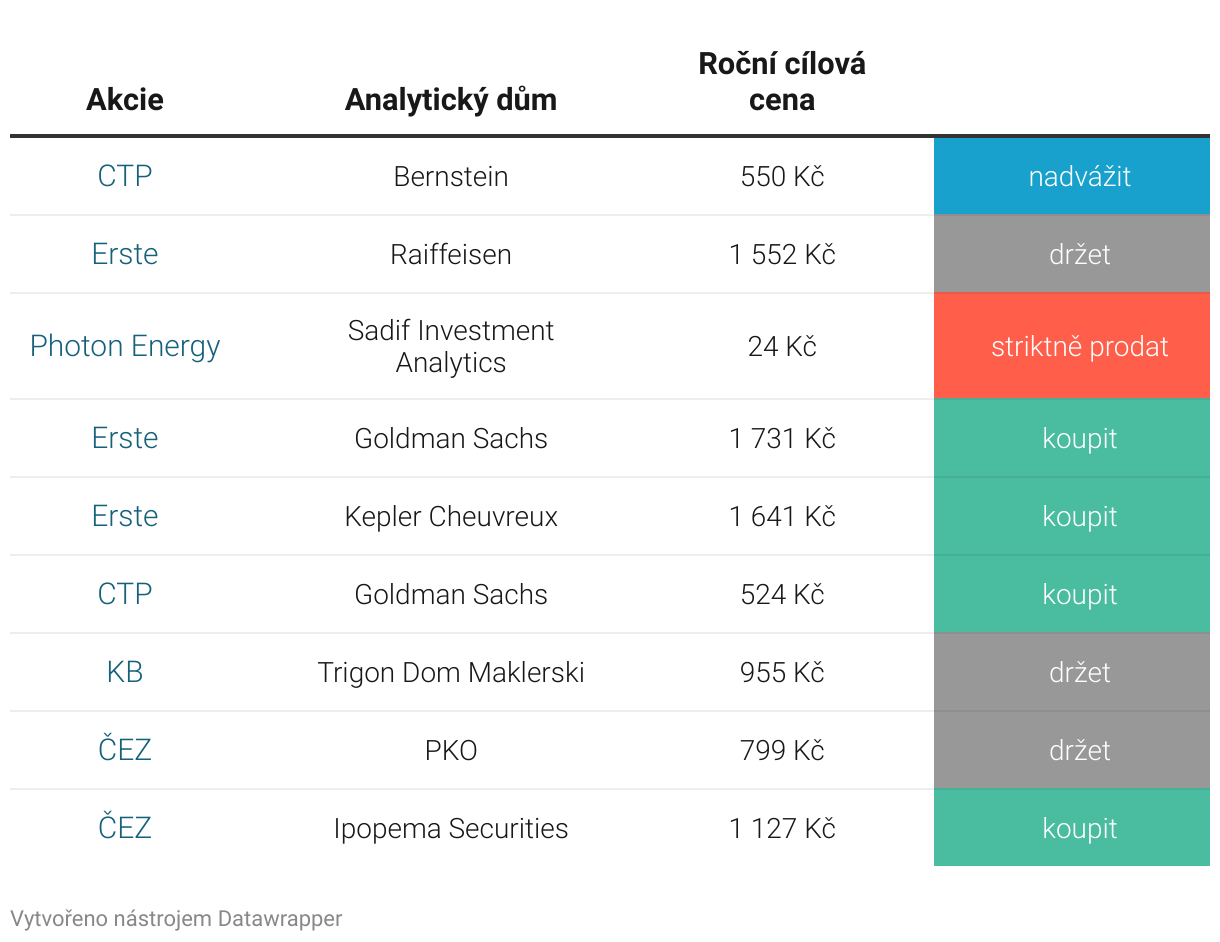Click the grey držet cell for KB

tap(1079, 672)
